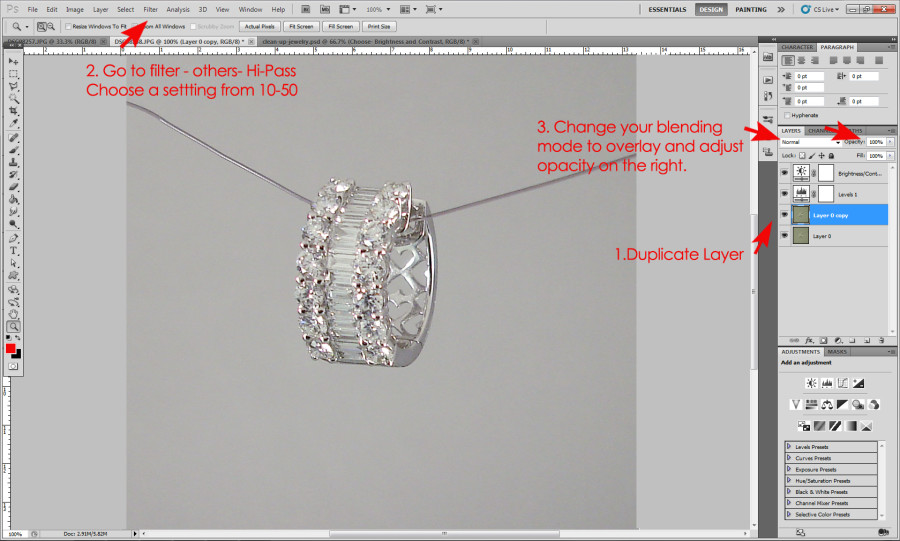The width and height of the screenshot is (900, 541).
Task: Add a Black & White adjustment icon
Action: click(x=842, y=404)
